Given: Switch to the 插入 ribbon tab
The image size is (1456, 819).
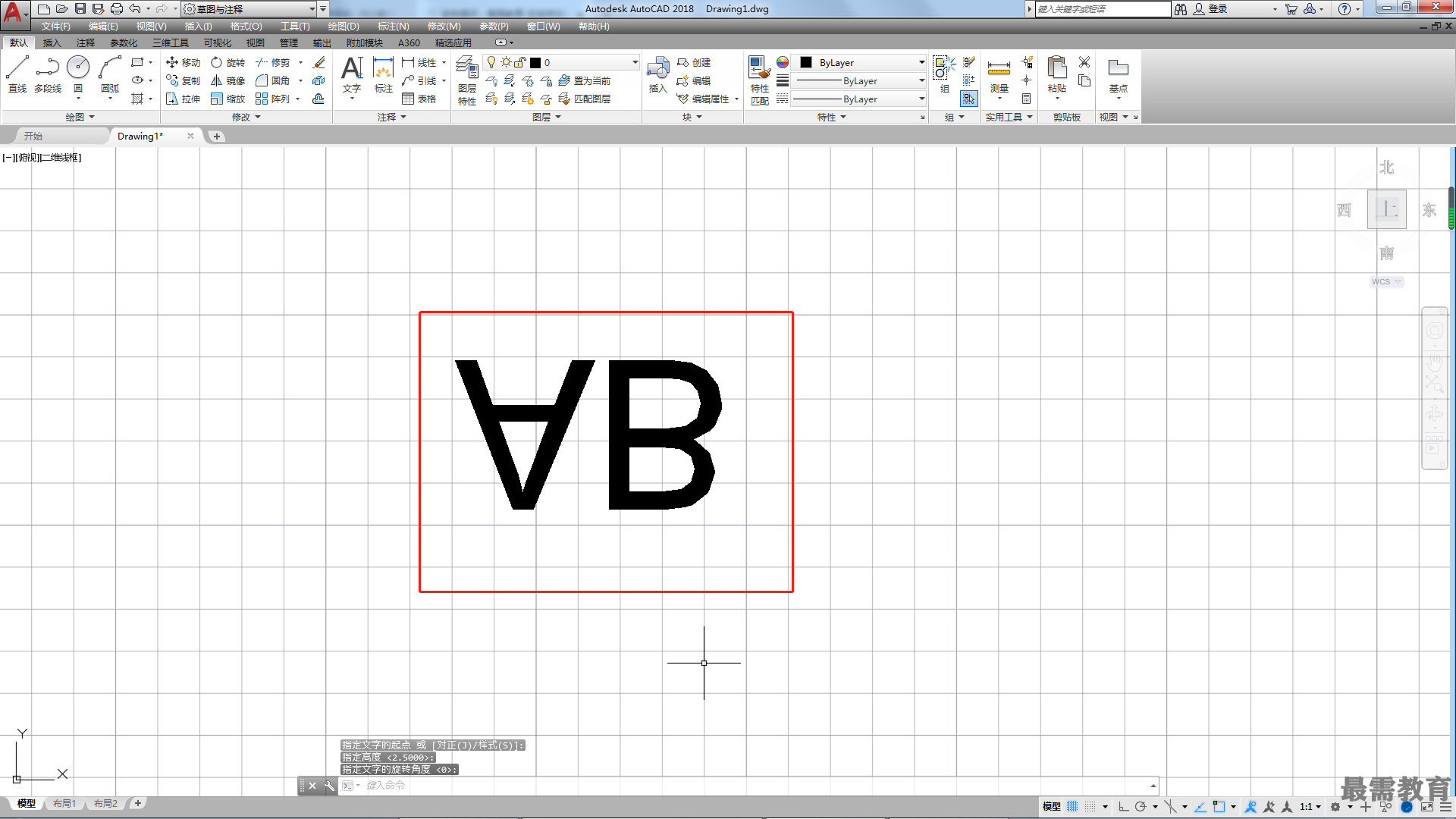Looking at the screenshot, I should point(52,42).
